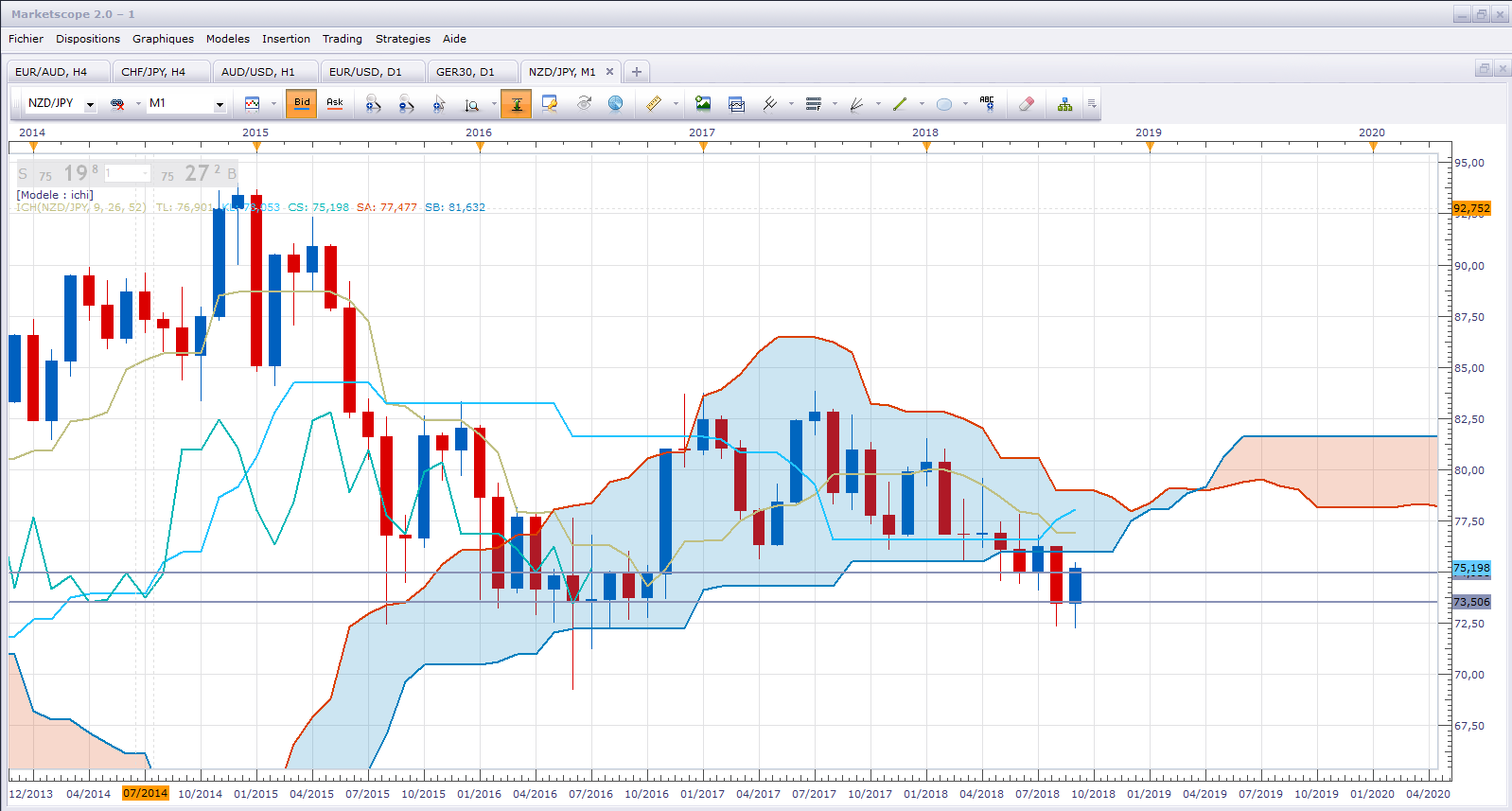1512x811 pixels.
Task: Select the pitchfork drawing tool
Action: [770, 104]
